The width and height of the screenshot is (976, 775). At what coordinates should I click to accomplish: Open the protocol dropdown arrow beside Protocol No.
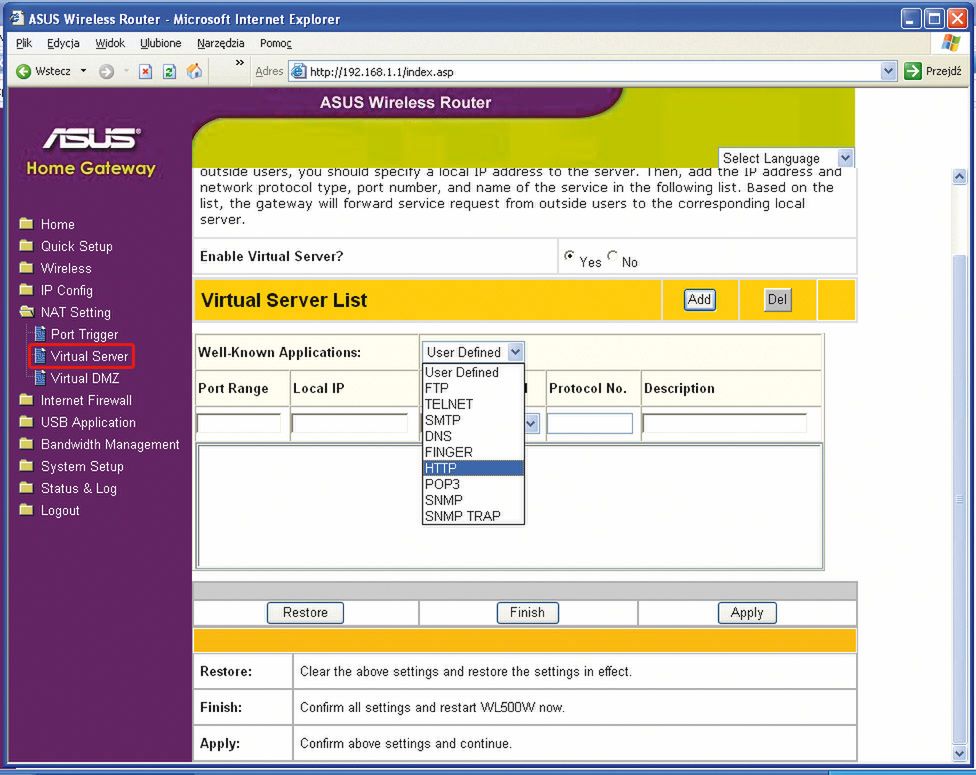click(531, 424)
